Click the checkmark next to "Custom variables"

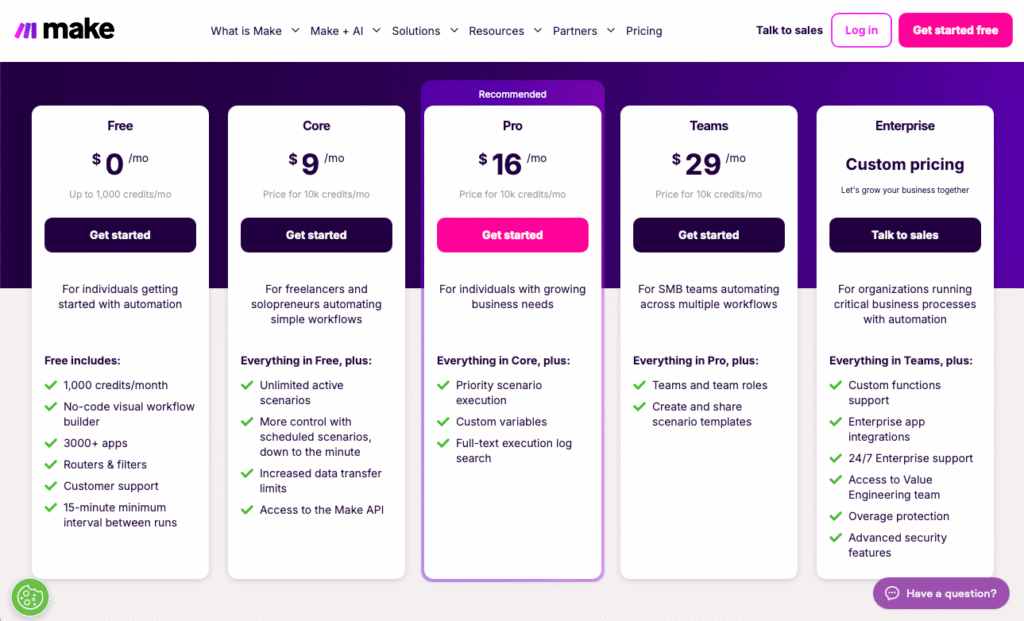point(442,421)
